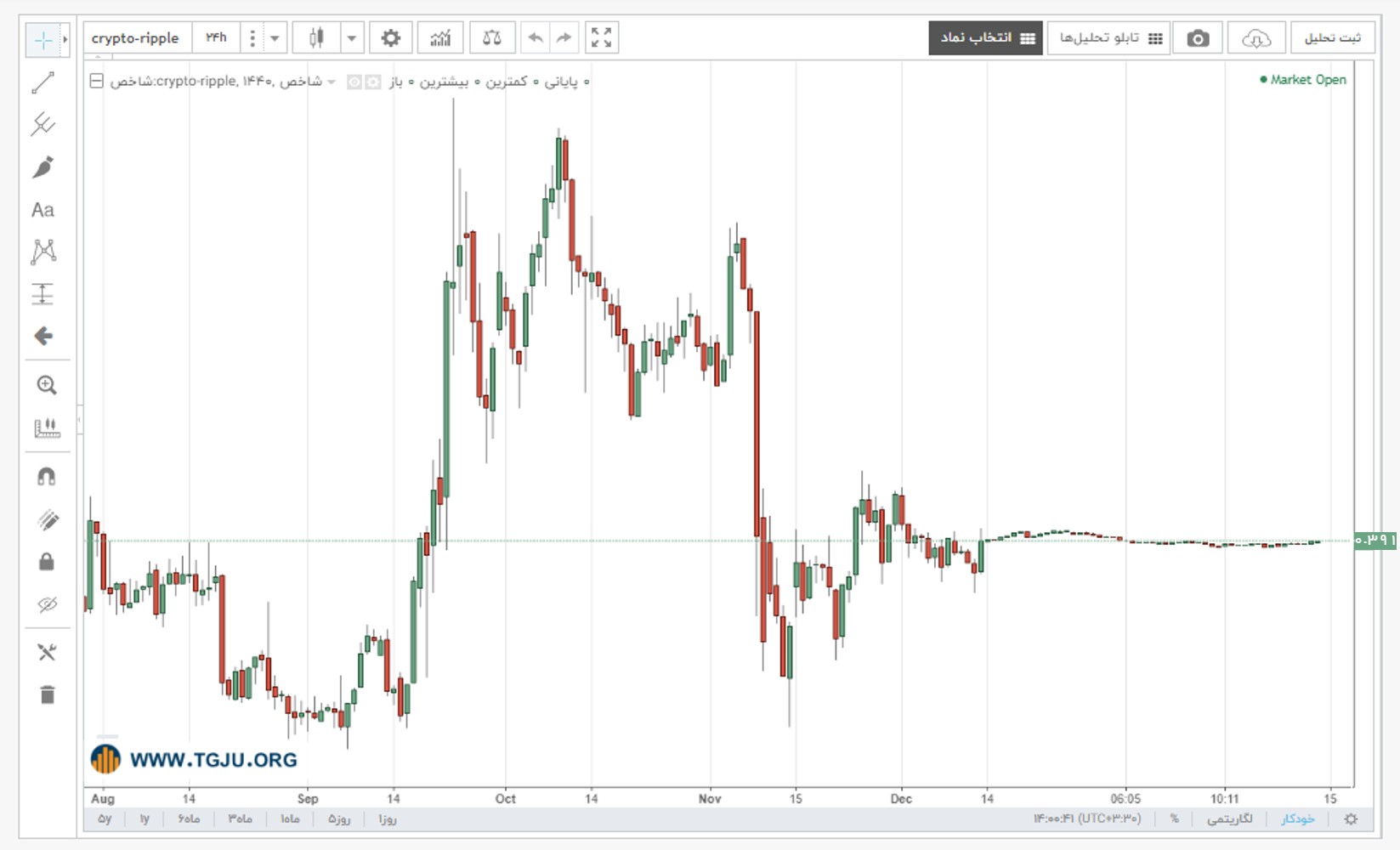The height and width of the screenshot is (850, 1400).
Task: Open the object tree tools icon
Action: (47, 653)
